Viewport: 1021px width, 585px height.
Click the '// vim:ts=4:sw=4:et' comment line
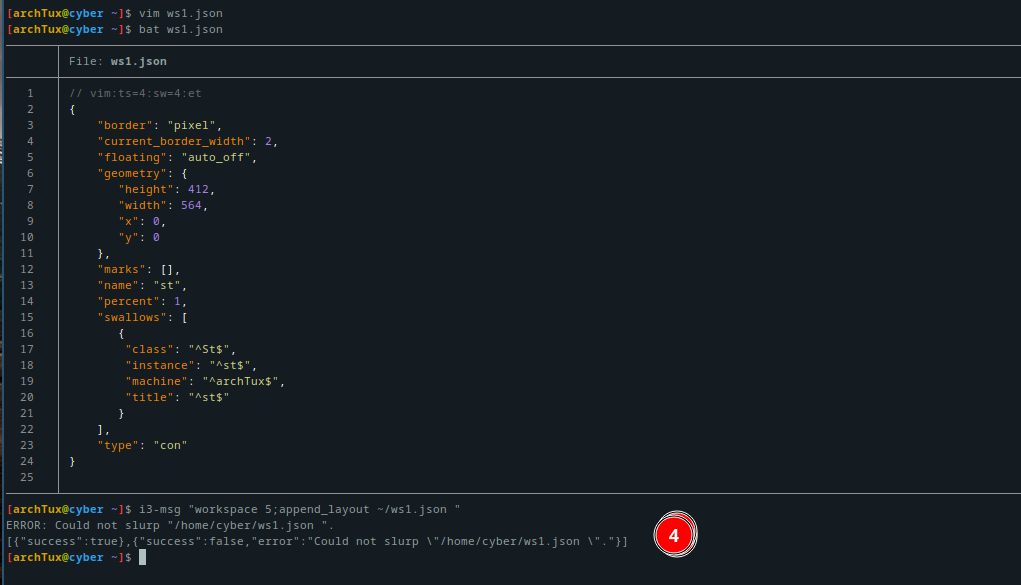click(135, 93)
